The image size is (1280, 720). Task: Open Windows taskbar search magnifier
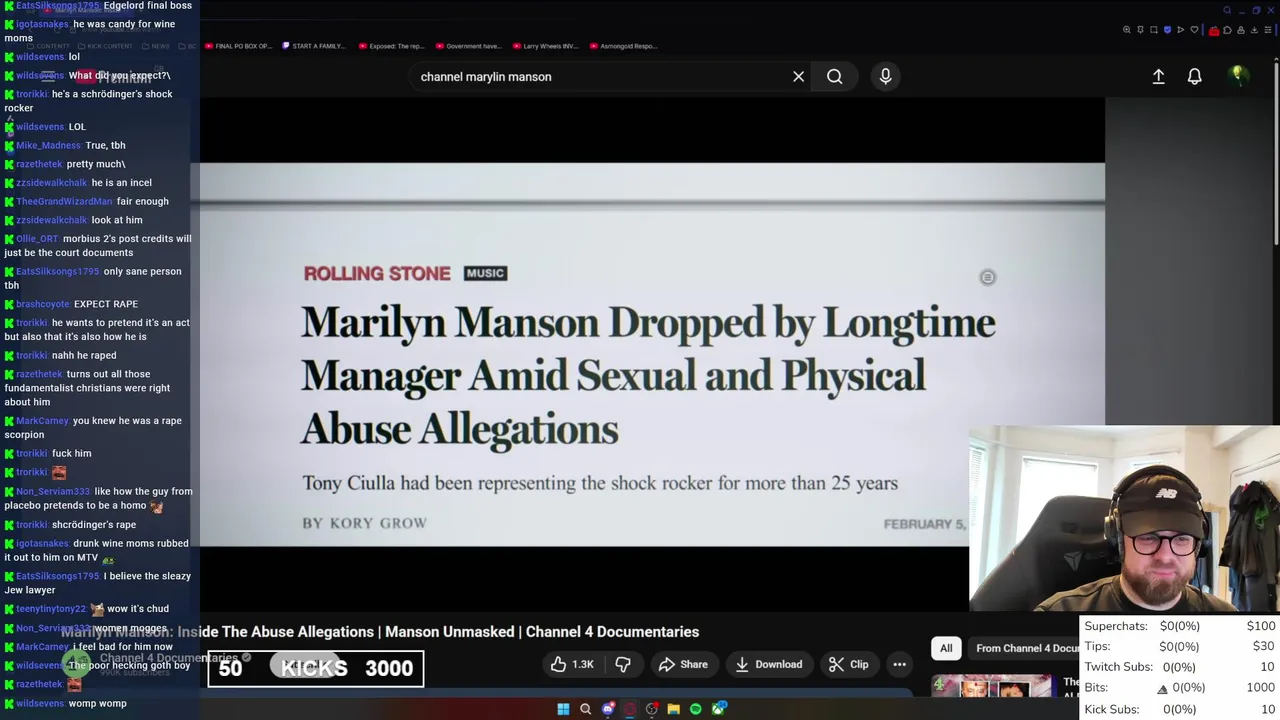point(586,709)
